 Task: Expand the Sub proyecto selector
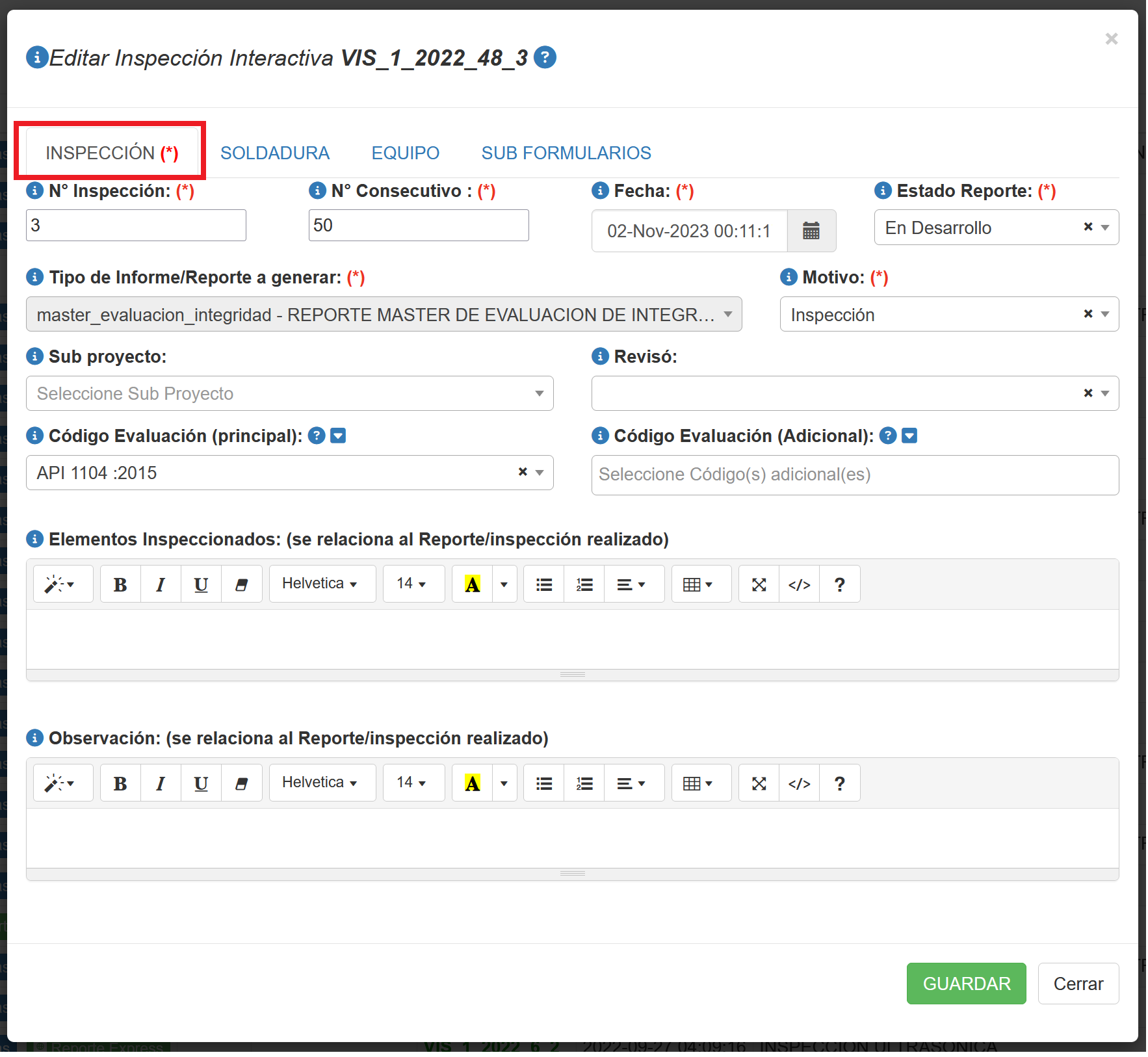pyautogui.click(x=289, y=393)
